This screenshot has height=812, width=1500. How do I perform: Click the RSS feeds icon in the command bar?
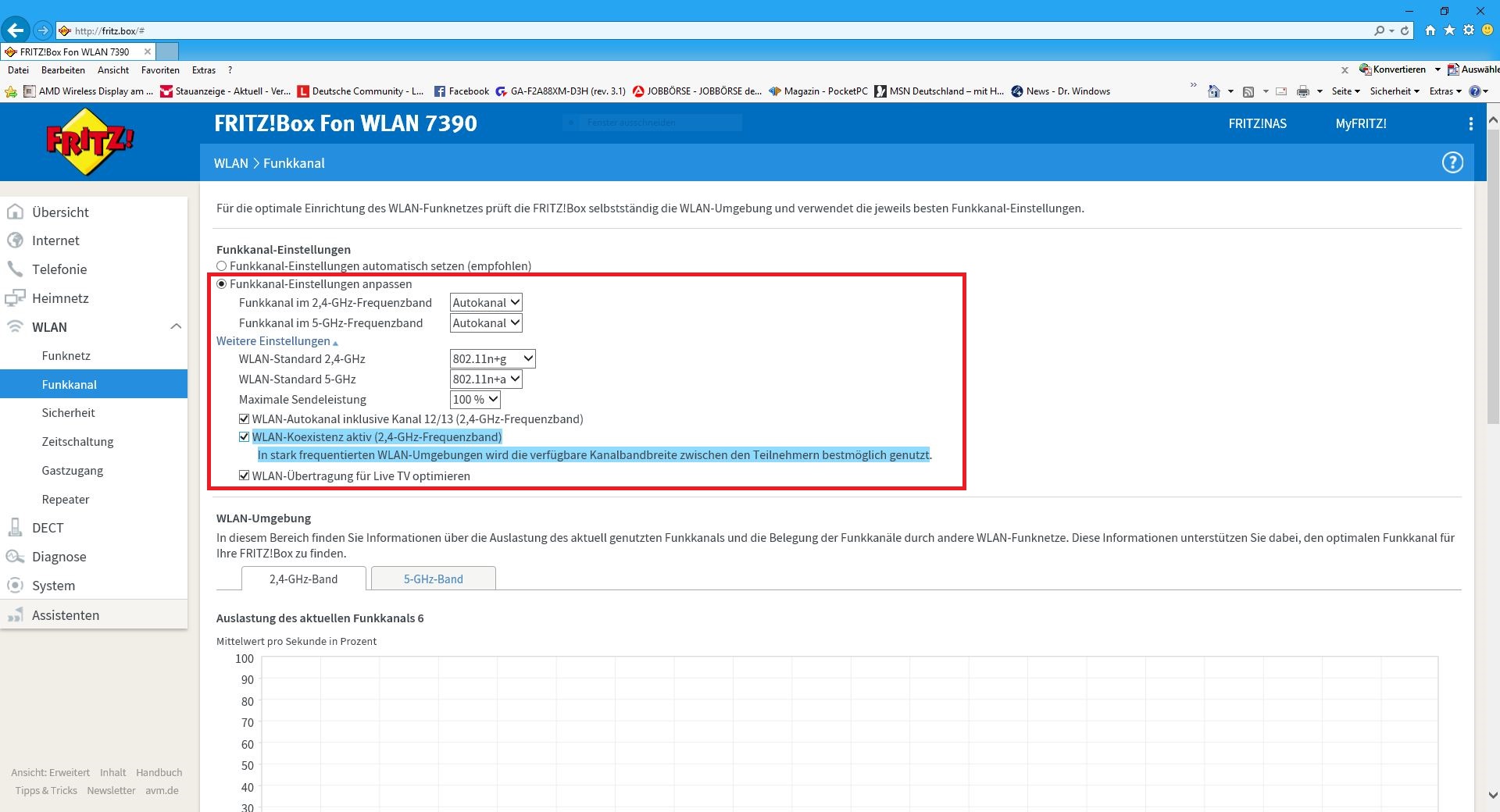click(1248, 91)
